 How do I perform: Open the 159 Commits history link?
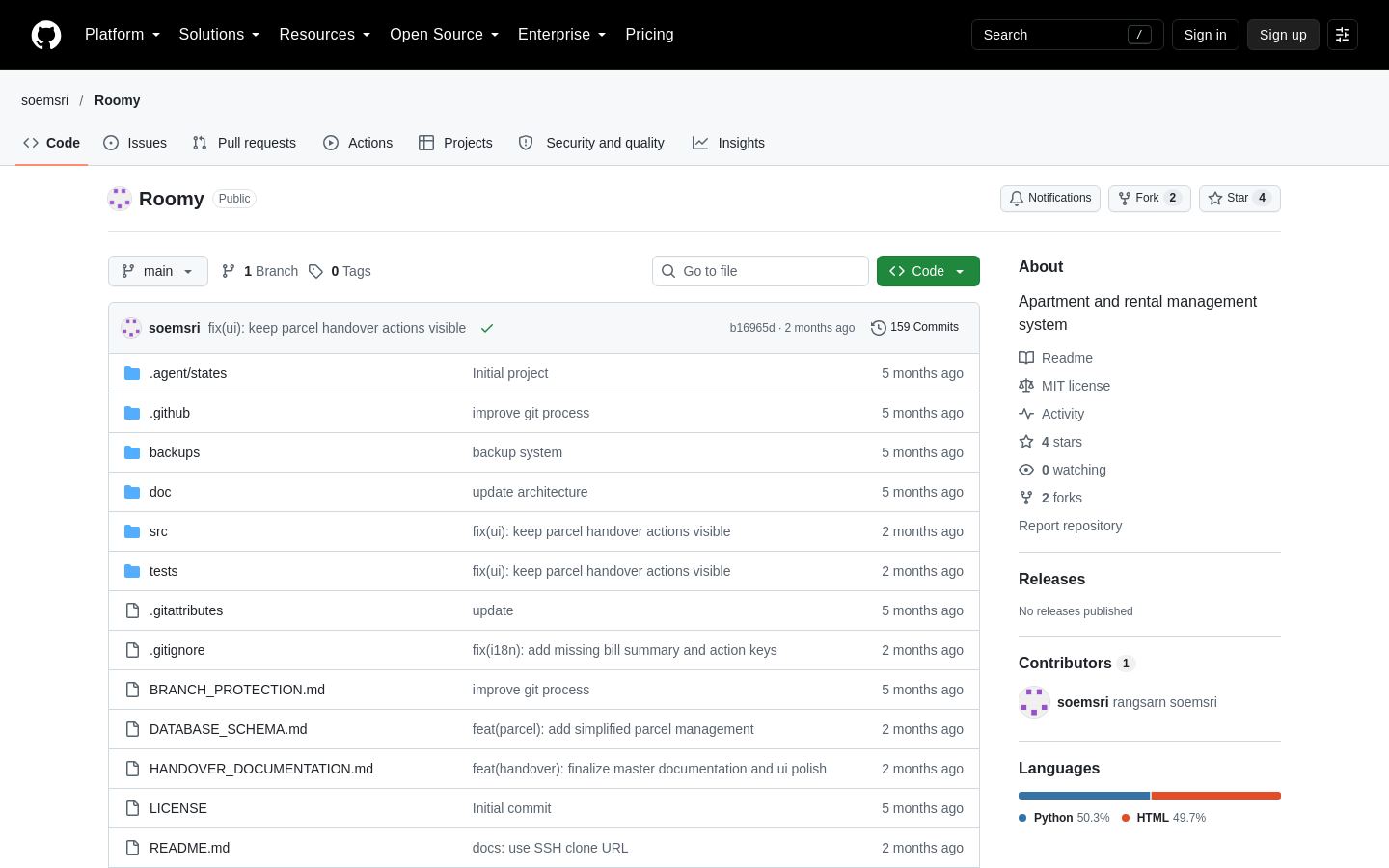(914, 327)
